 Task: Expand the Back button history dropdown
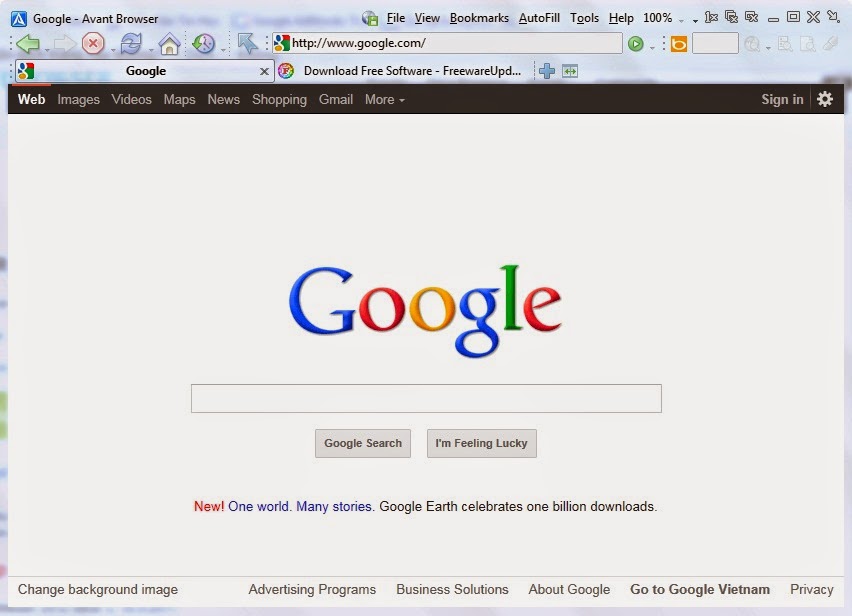pos(47,50)
